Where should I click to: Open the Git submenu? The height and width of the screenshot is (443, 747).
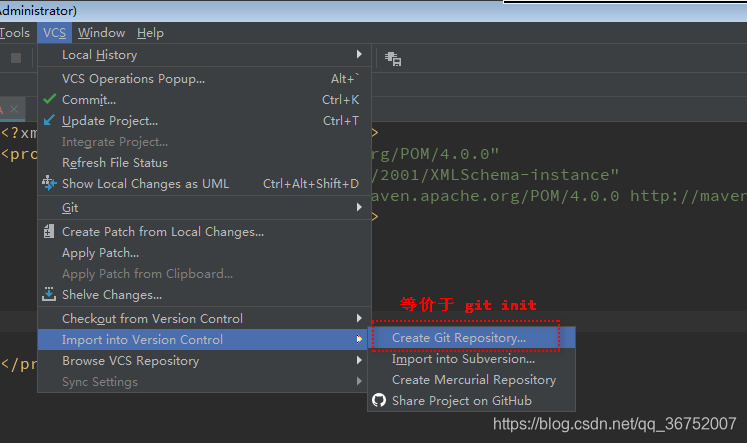204,207
